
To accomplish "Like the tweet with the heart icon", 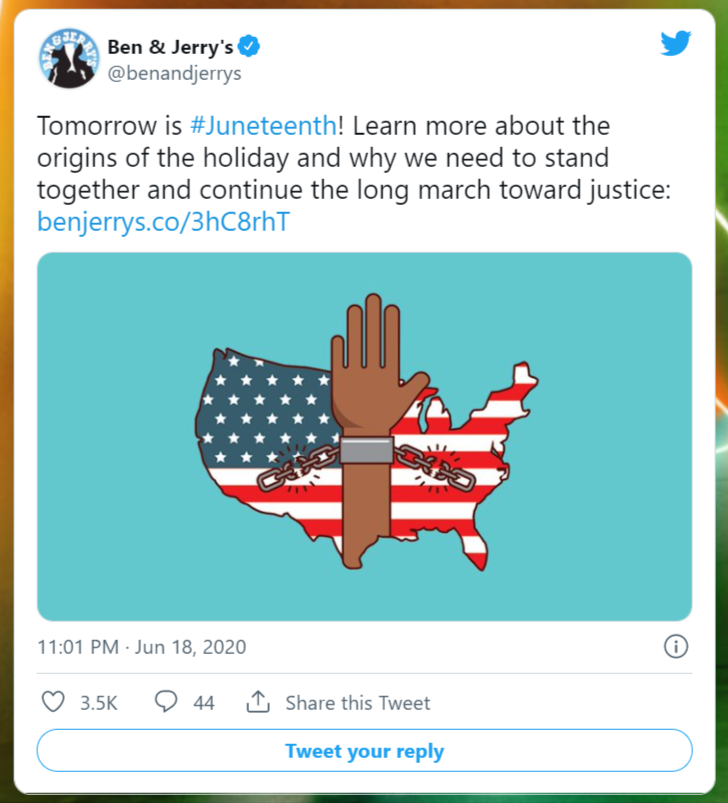I will click(x=53, y=702).
